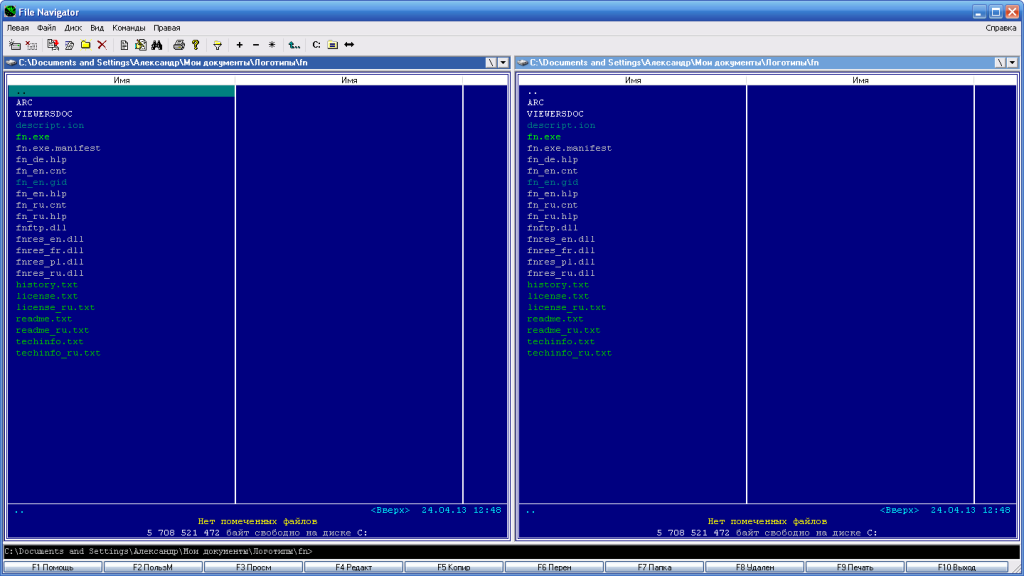Viewport: 1024px width, 576px height.
Task: Click the yellow question mark help icon
Action: (195, 45)
